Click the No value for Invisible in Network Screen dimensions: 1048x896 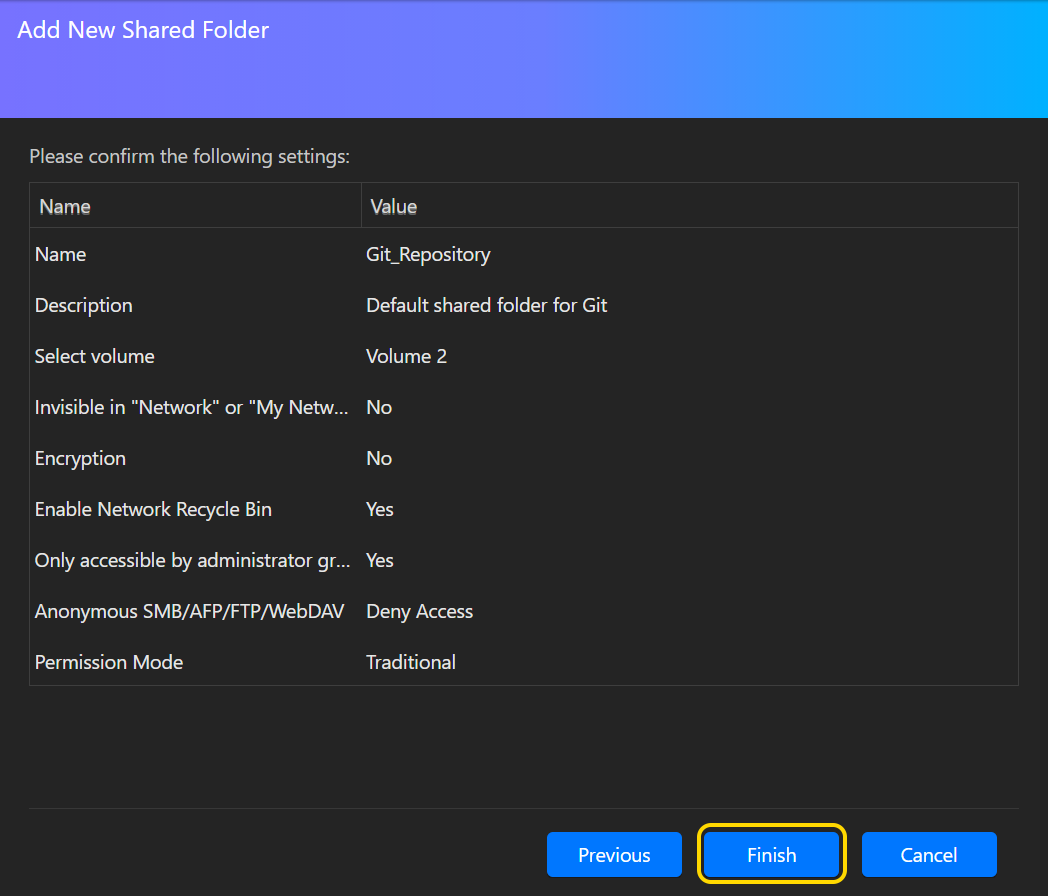tap(379, 408)
